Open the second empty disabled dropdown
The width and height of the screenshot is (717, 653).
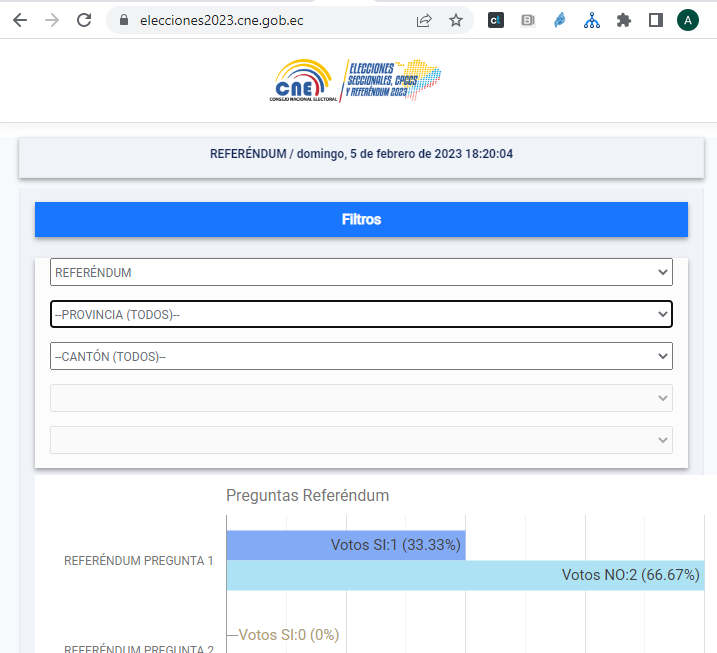point(361,440)
